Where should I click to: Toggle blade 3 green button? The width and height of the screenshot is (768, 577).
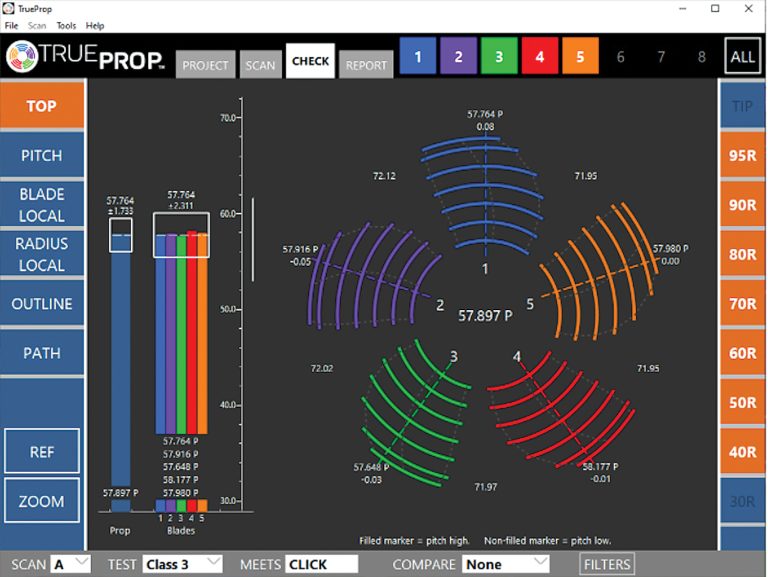(498, 57)
